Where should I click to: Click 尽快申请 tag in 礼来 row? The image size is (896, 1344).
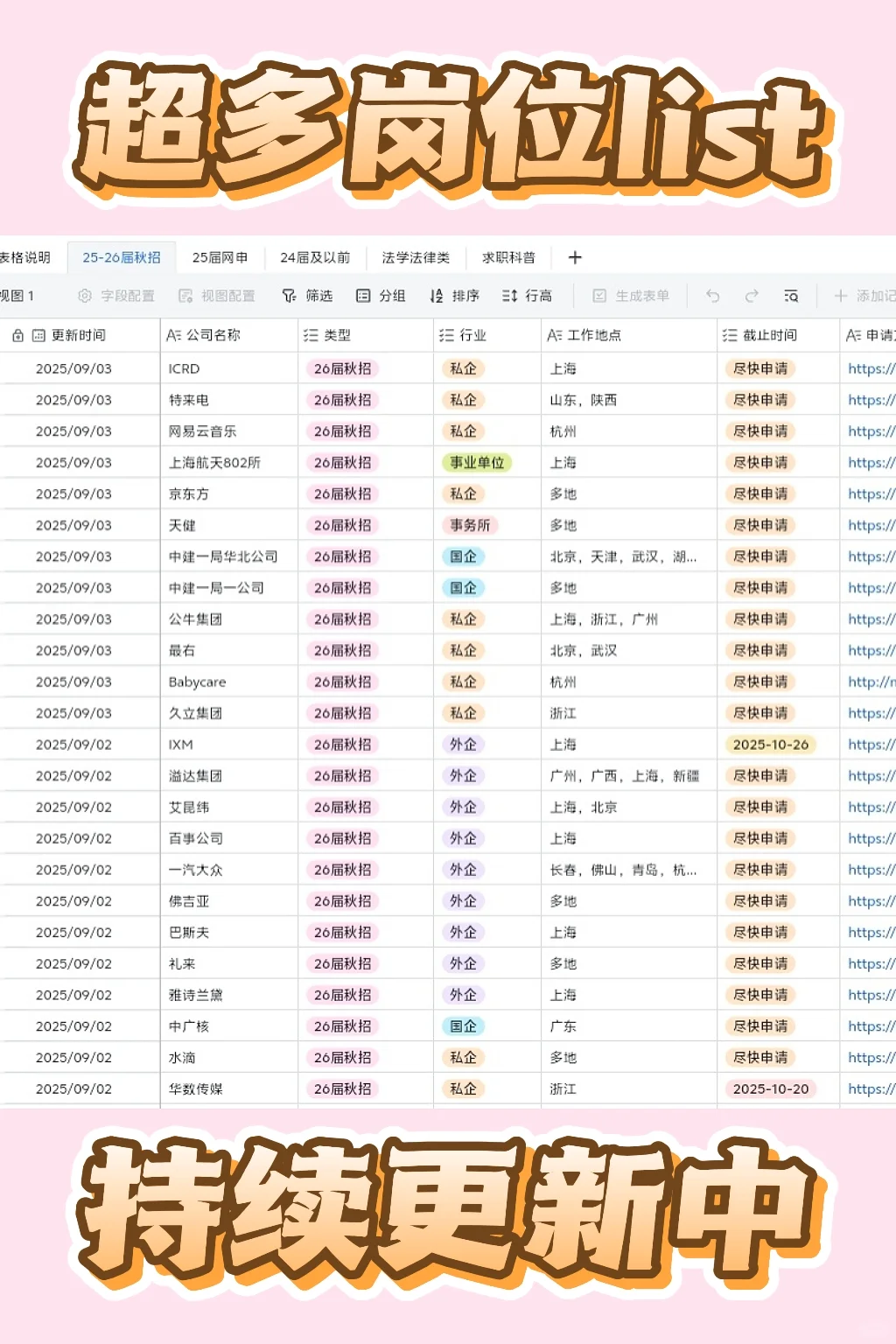[760, 963]
